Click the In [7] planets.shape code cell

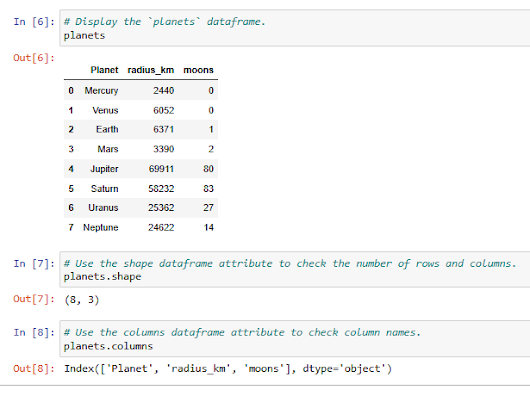[x=295, y=270]
